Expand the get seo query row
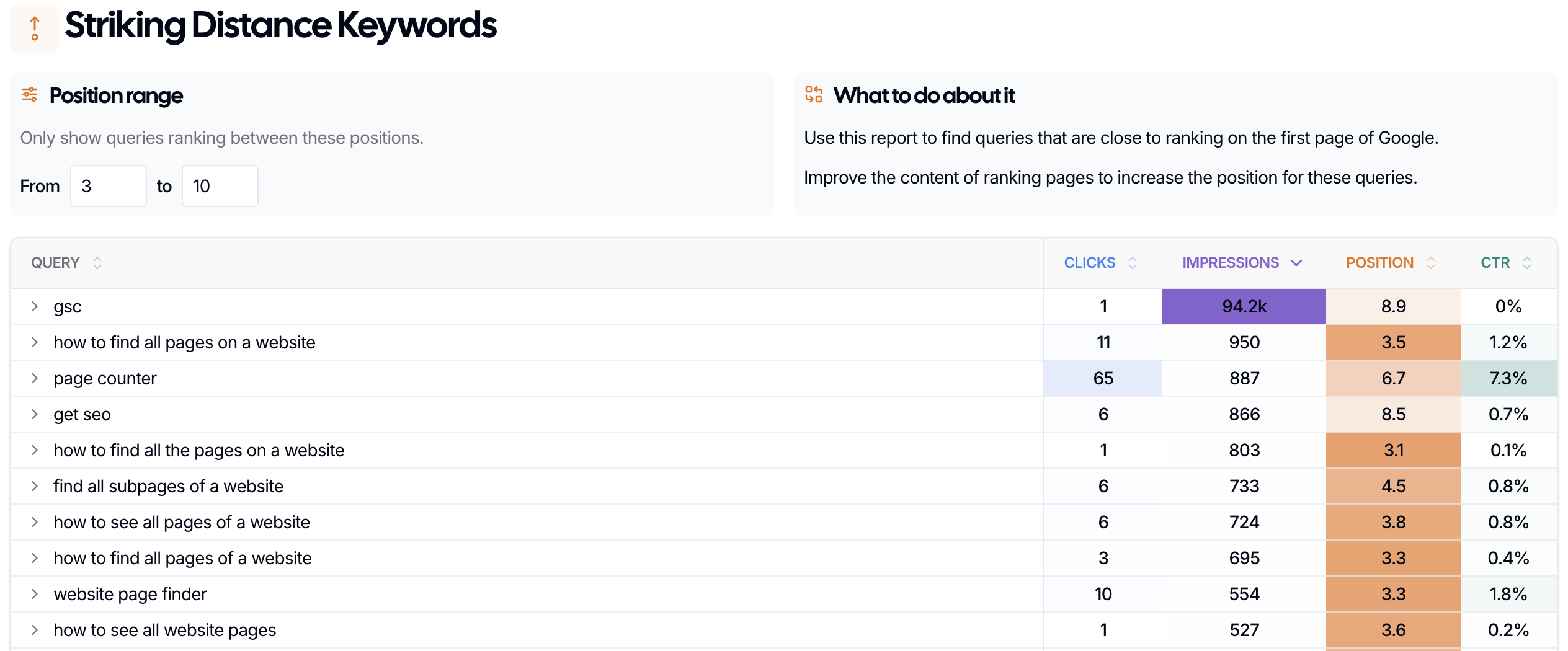Screen dimensions: 1568x651 click(x=35, y=414)
